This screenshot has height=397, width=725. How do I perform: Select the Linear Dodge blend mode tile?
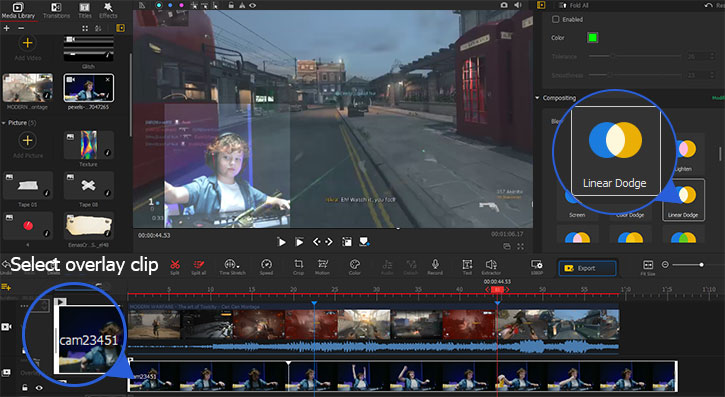pos(683,200)
